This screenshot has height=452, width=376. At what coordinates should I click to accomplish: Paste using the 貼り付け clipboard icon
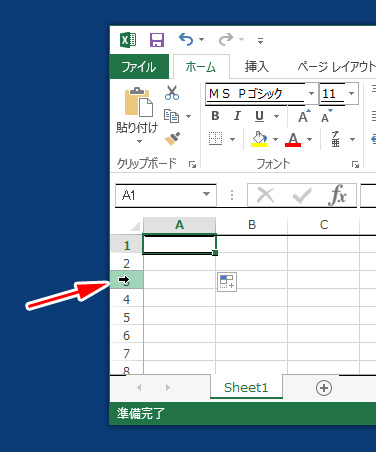[139, 102]
